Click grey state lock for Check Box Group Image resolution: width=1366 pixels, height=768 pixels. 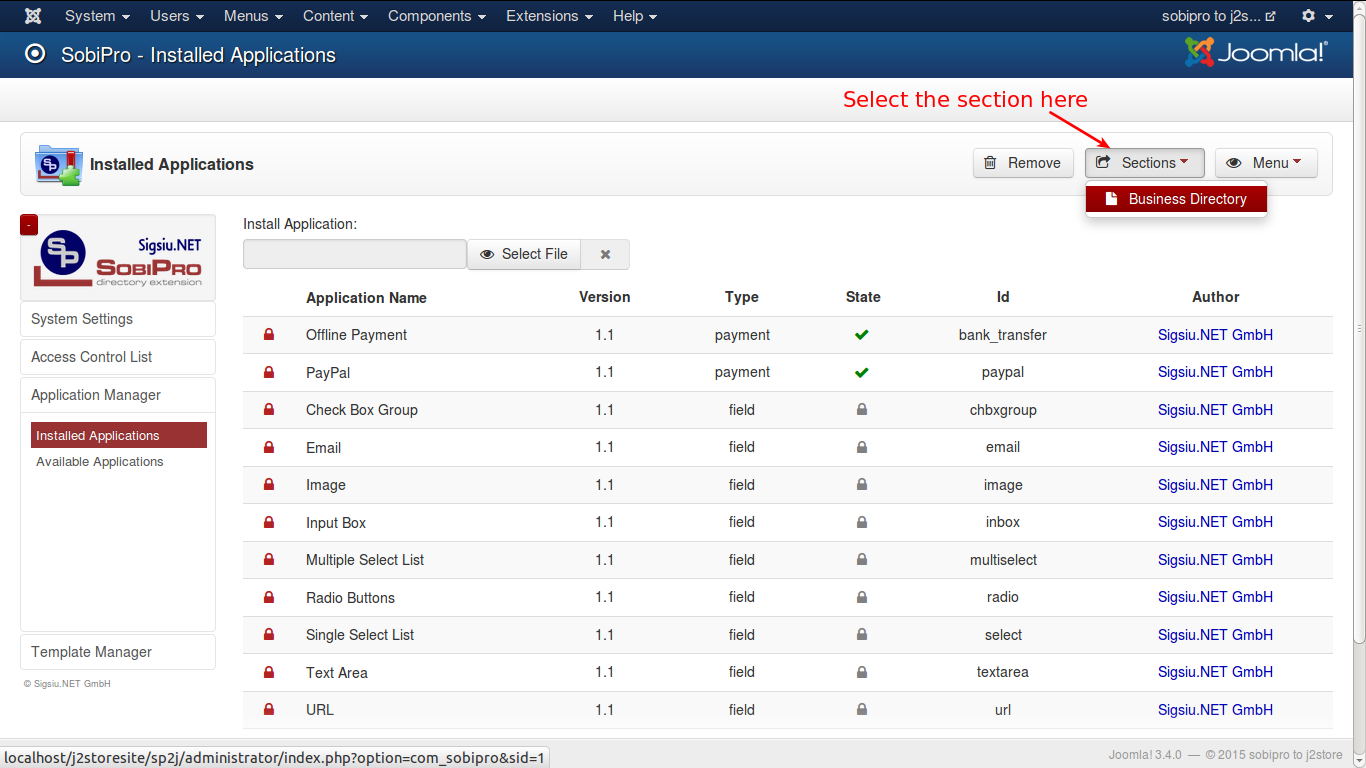(x=862, y=410)
